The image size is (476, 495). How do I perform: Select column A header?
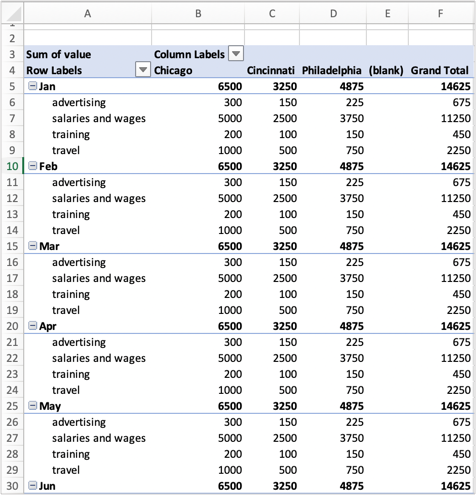click(87, 13)
